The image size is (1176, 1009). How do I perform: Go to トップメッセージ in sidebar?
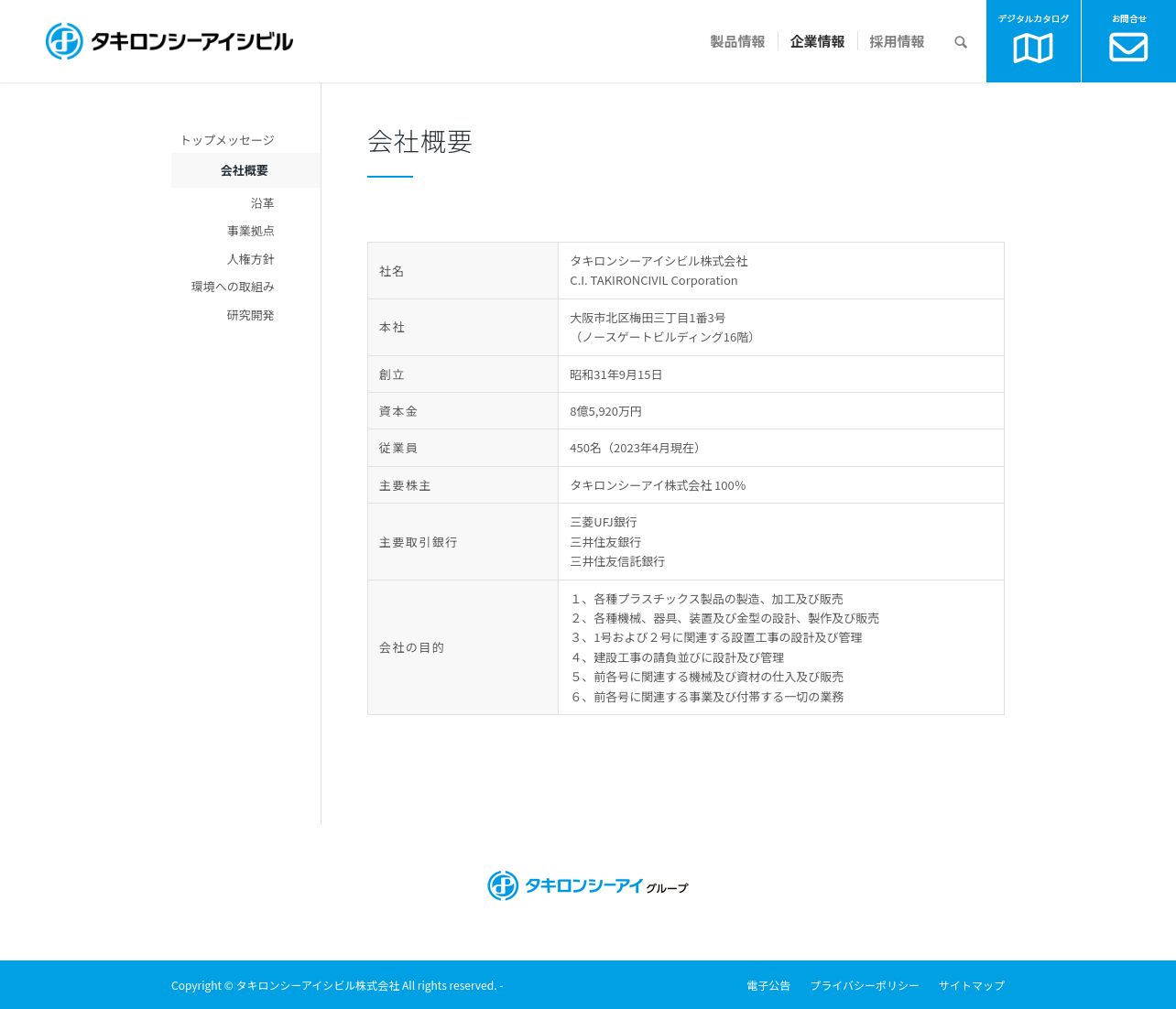point(227,139)
